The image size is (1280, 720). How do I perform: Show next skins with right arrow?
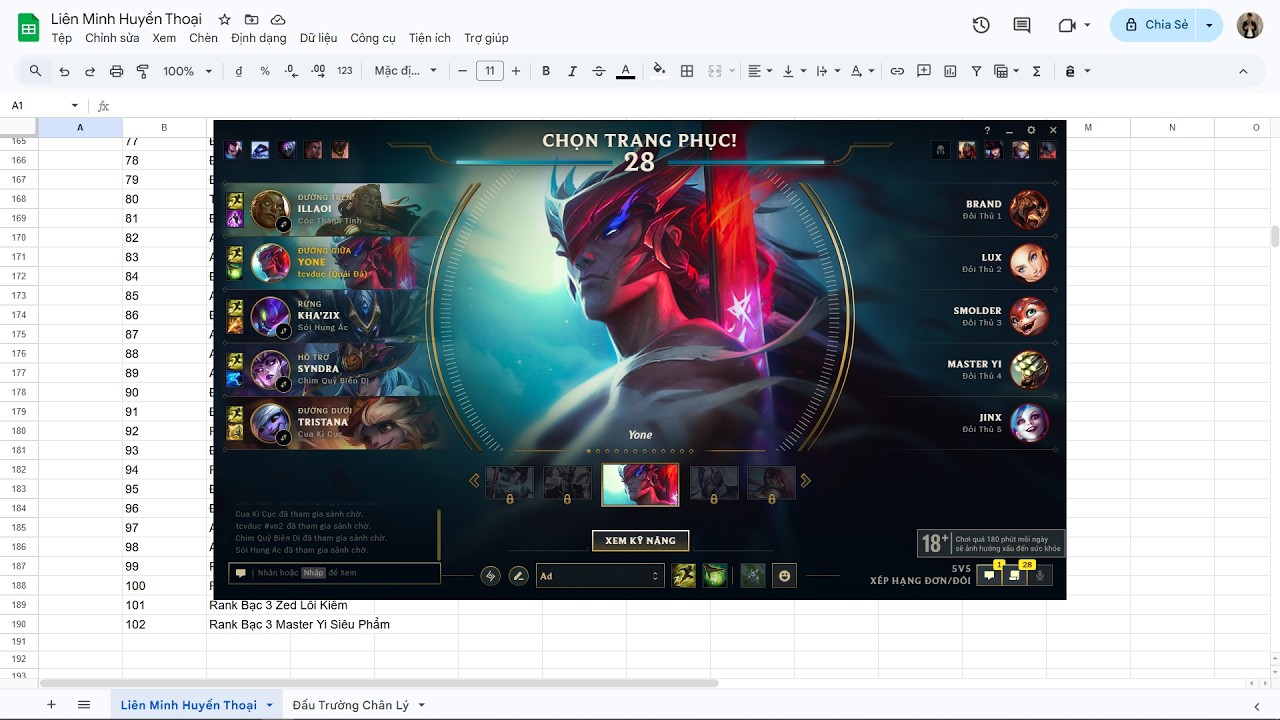point(805,481)
